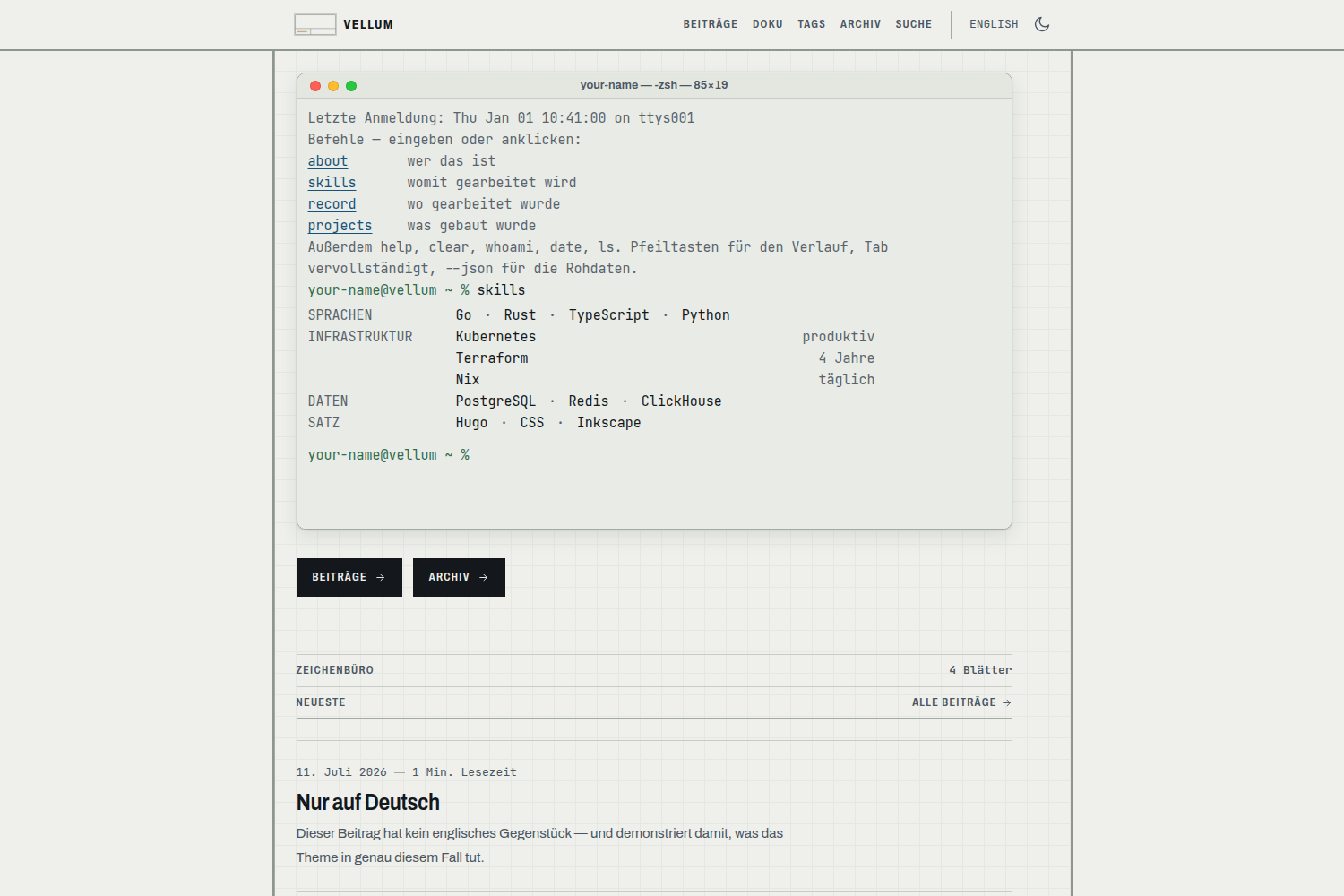Click the green zoom dot on the terminal window
This screenshot has width=1344, height=896.
point(351,86)
